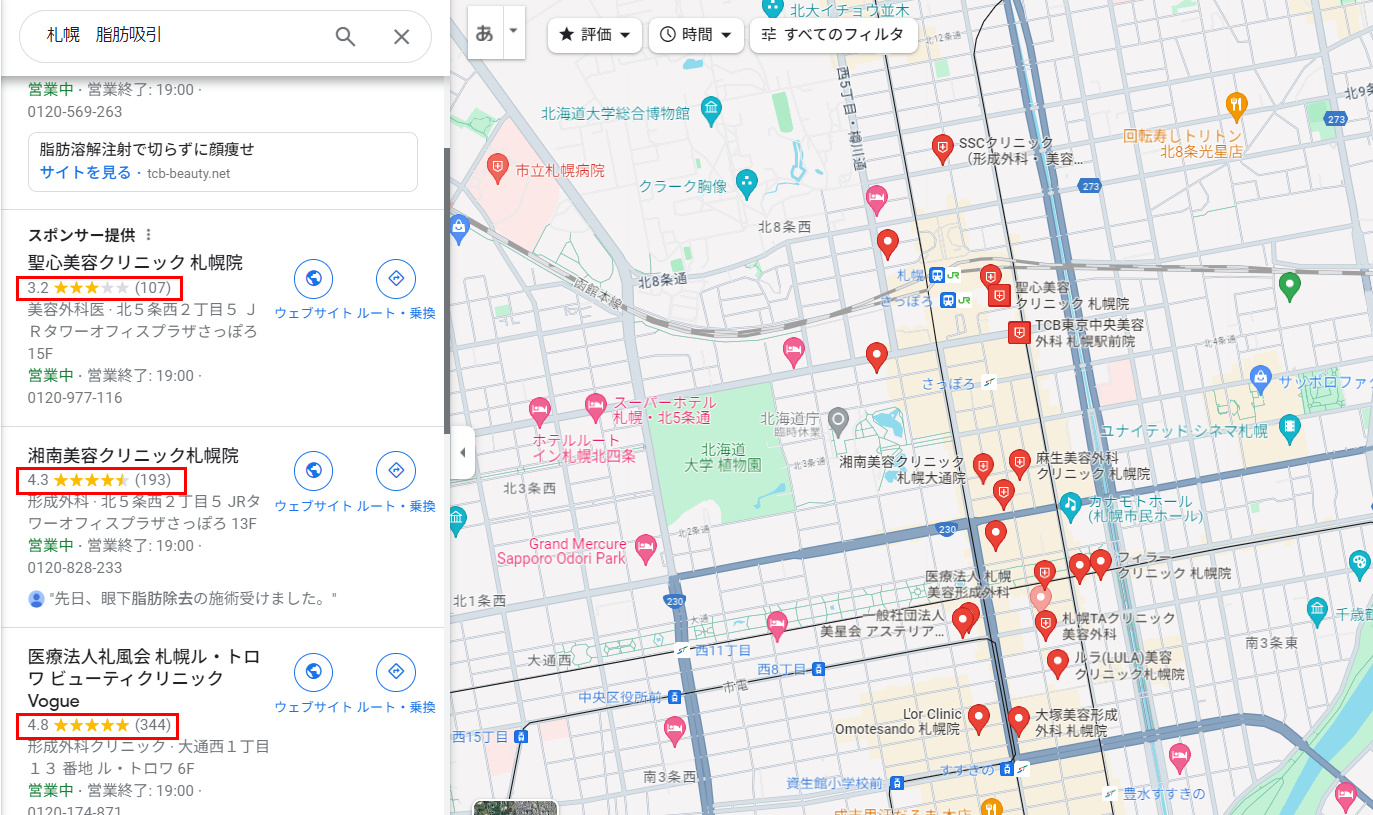Open sponsor info three-dot menu
This screenshot has height=815, width=1373.
149,235
